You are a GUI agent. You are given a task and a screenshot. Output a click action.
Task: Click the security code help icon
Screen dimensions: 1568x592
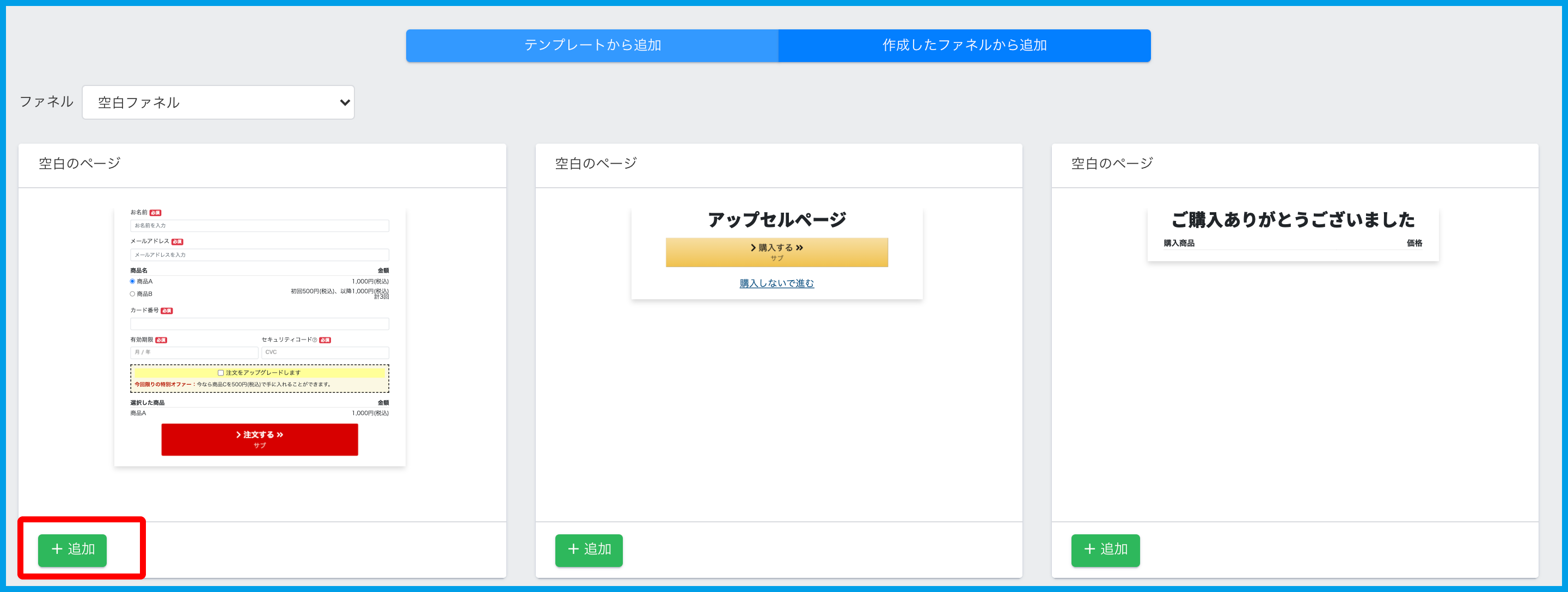315,340
